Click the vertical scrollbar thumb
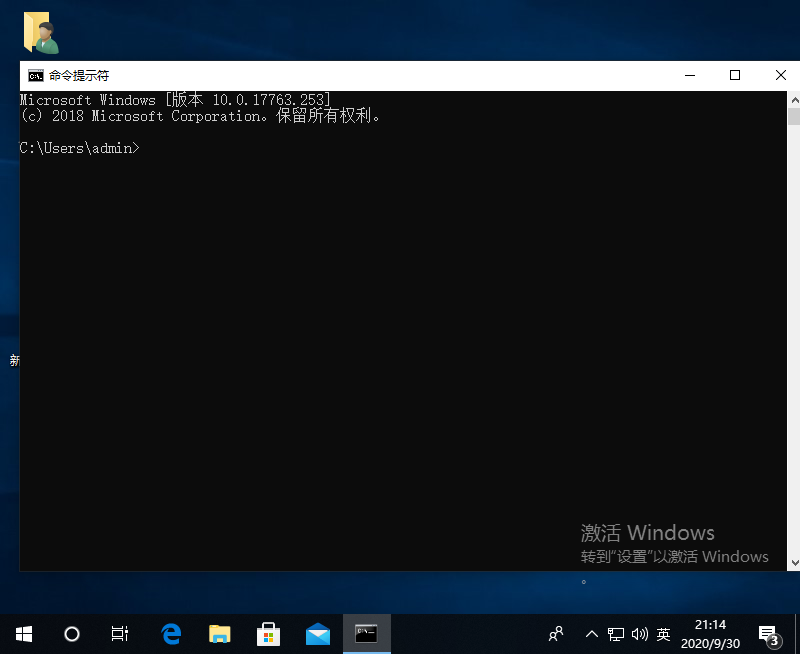The image size is (800, 654). [x=794, y=116]
